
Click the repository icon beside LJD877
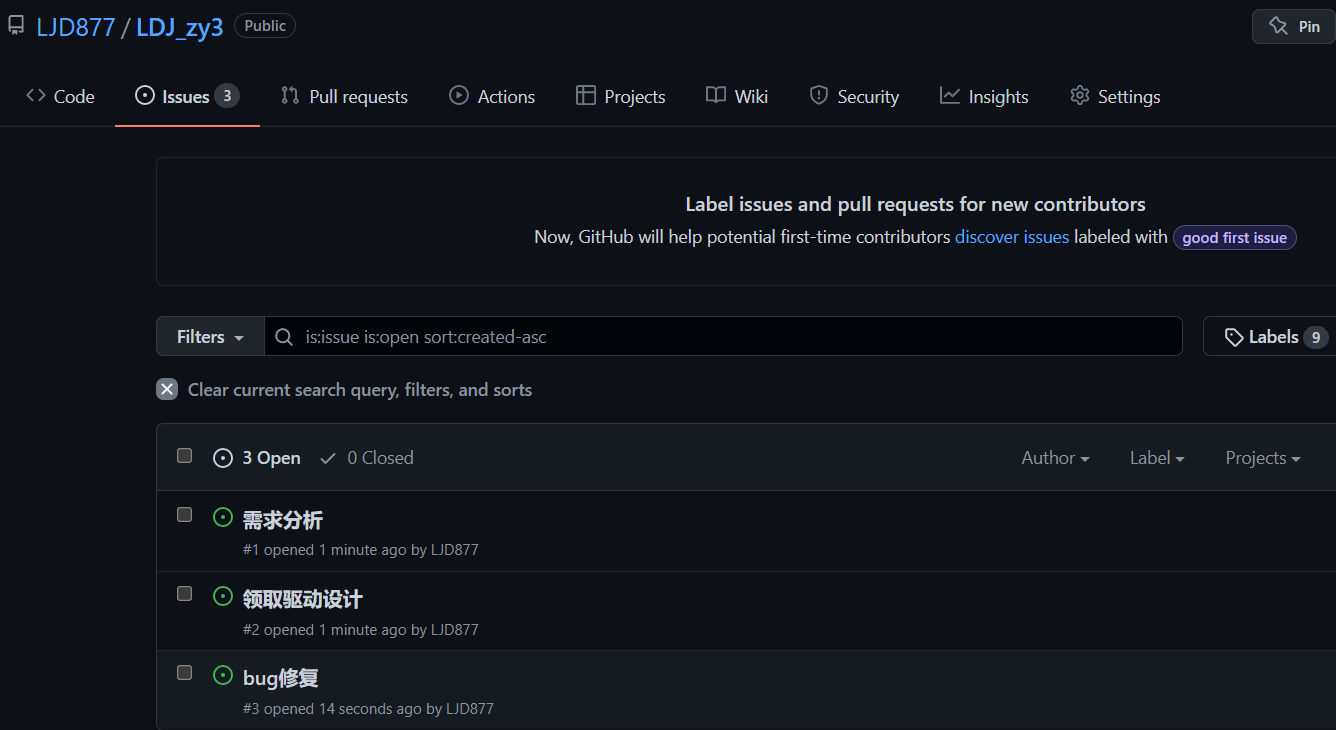pos(16,26)
